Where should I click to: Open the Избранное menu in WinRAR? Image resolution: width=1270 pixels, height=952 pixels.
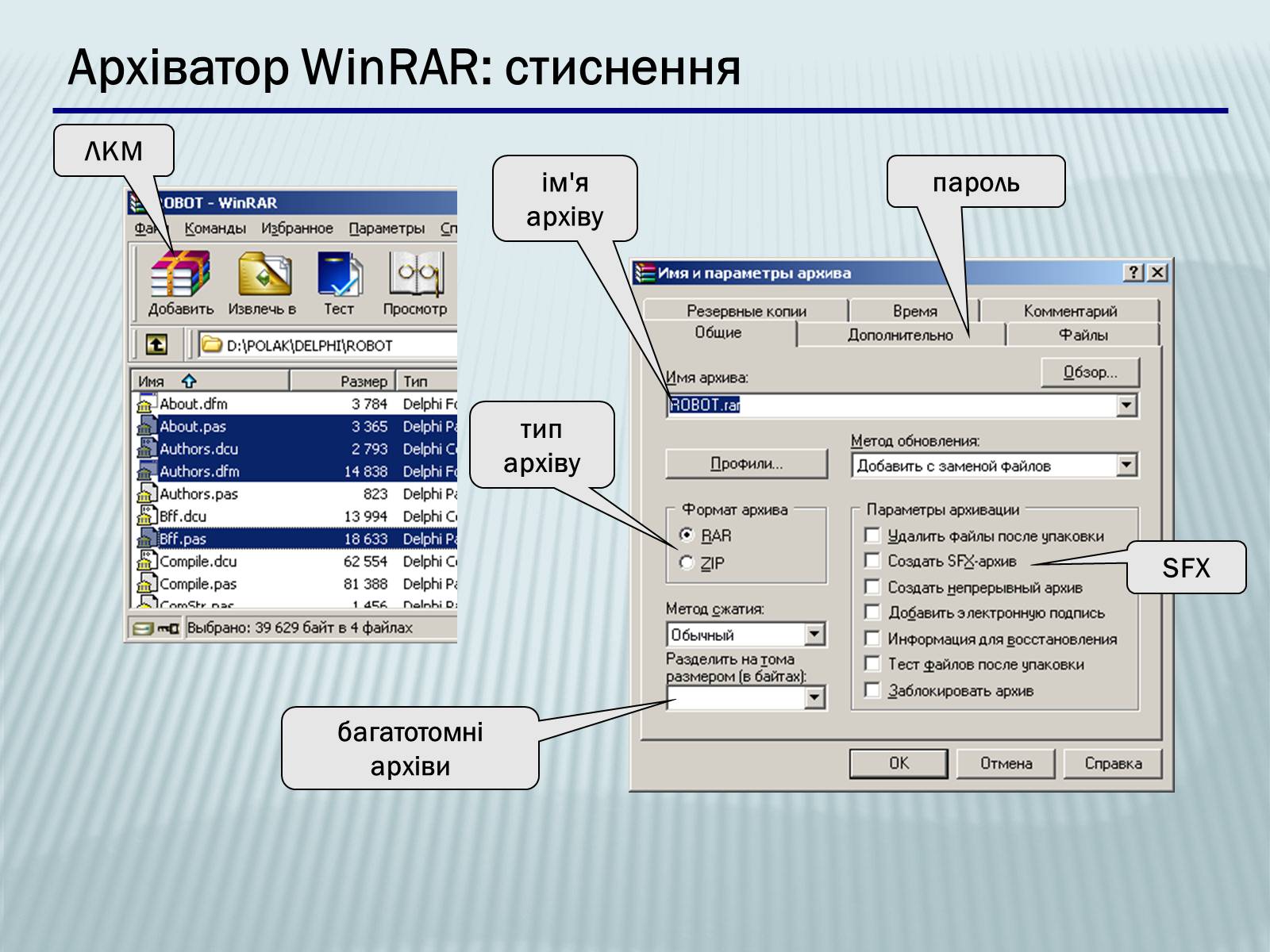(x=297, y=228)
